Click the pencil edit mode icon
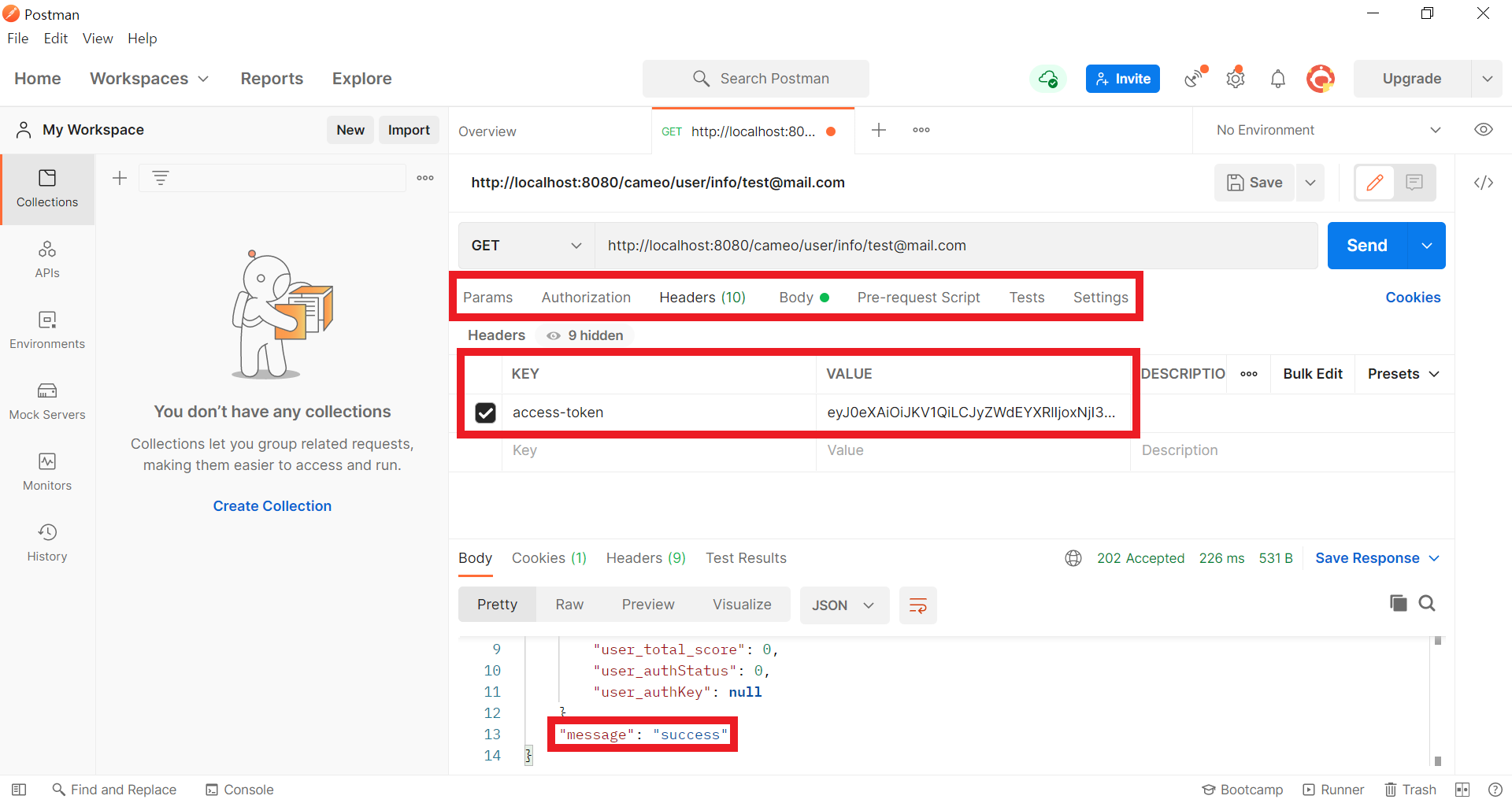The width and height of the screenshot is (1512, 803). click(1375, 183)
